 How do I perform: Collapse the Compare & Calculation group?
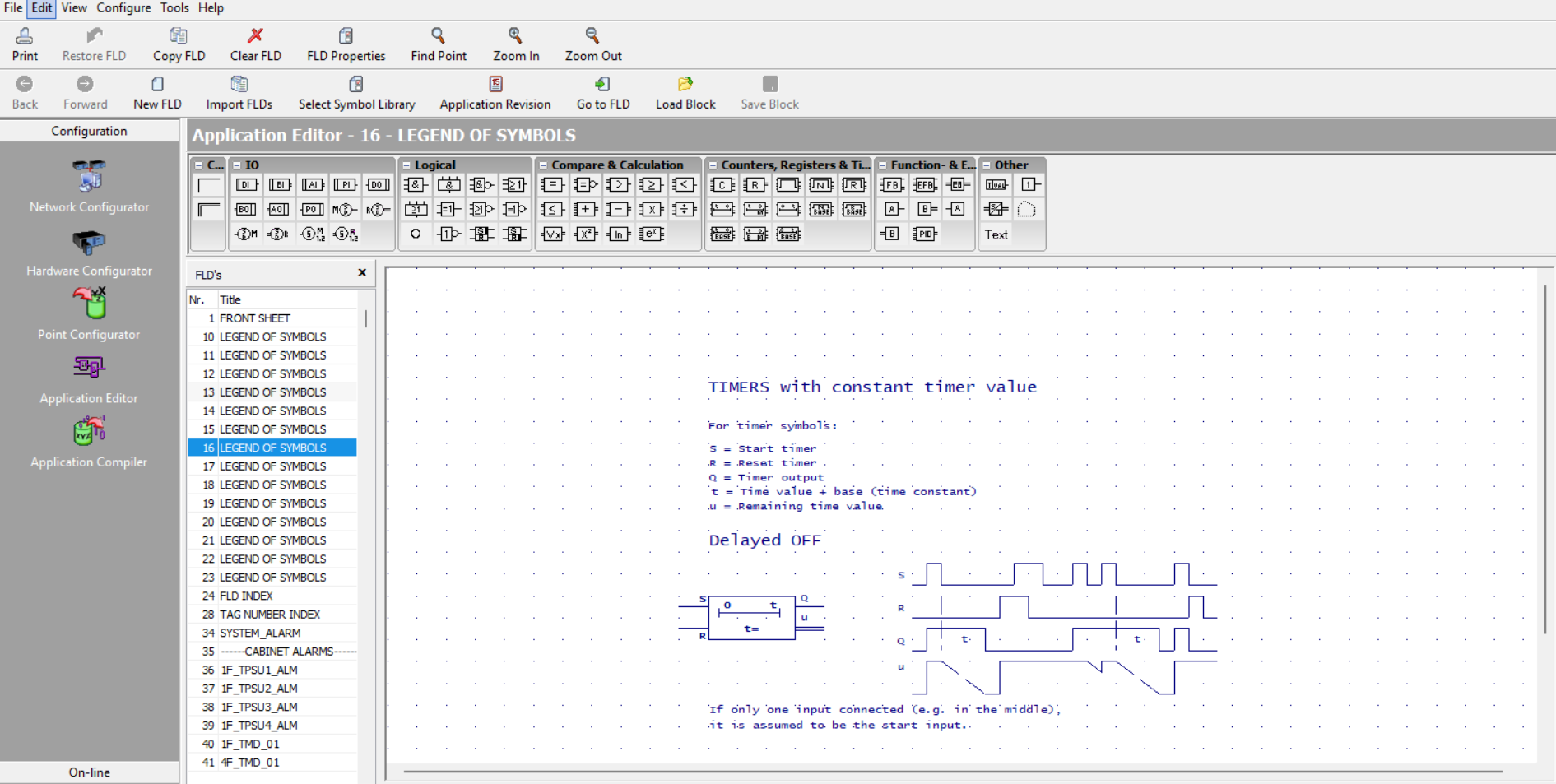point(543,165)
